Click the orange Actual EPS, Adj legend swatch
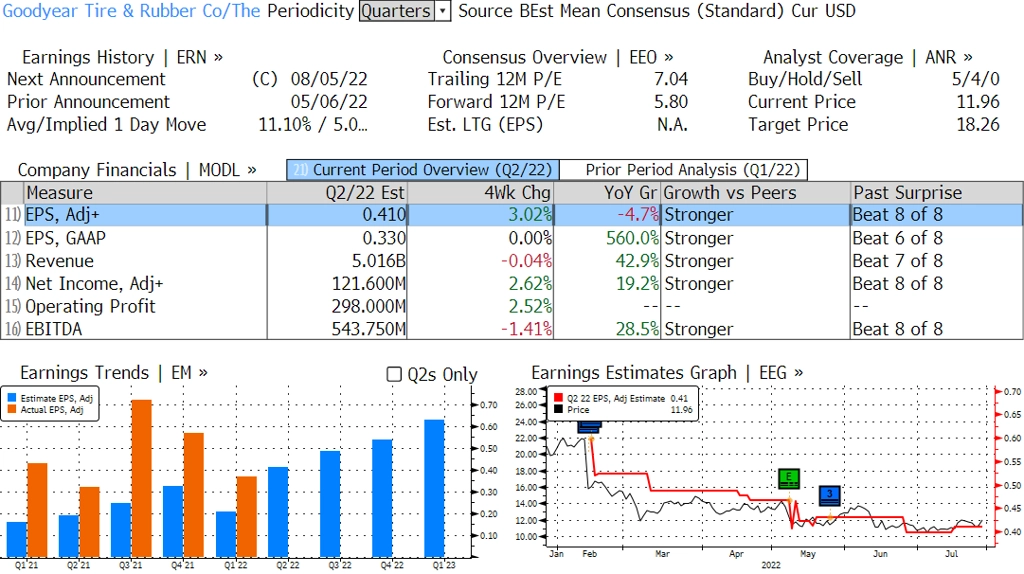Viewport: 1024px width, 574px height. 12,409
